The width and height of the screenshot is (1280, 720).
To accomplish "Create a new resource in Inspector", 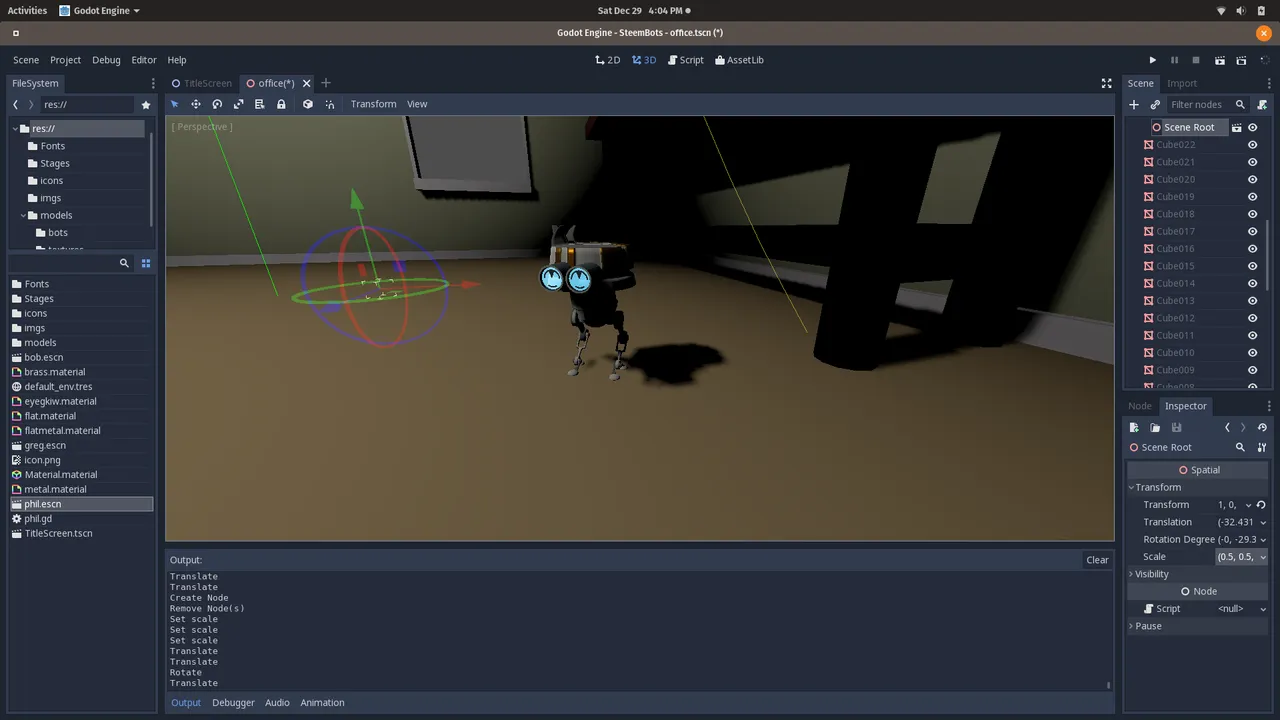I will pos(1134,427).
